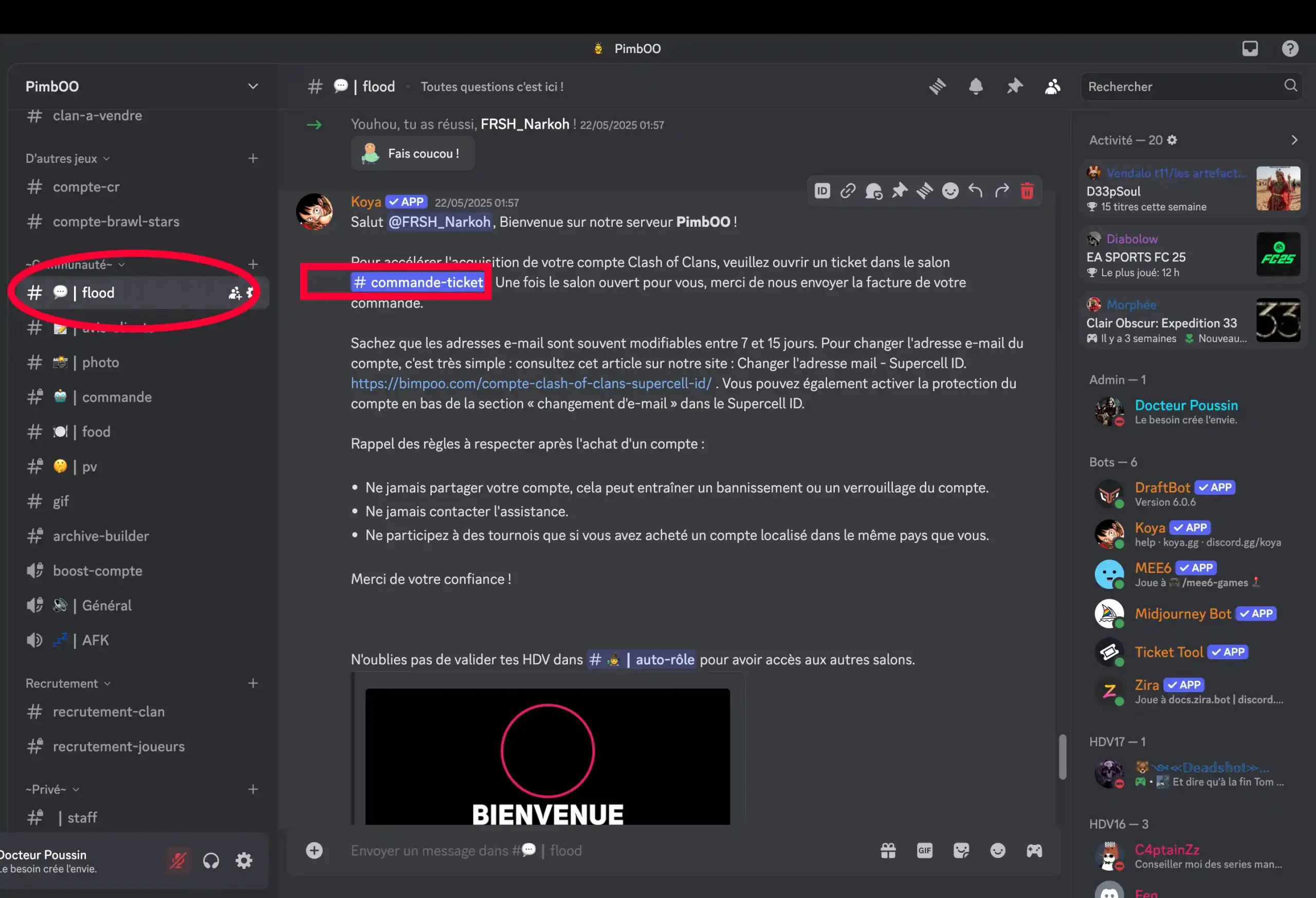
Task: Add reaction emoji icon in message toolbar
Action: point(950,191)
